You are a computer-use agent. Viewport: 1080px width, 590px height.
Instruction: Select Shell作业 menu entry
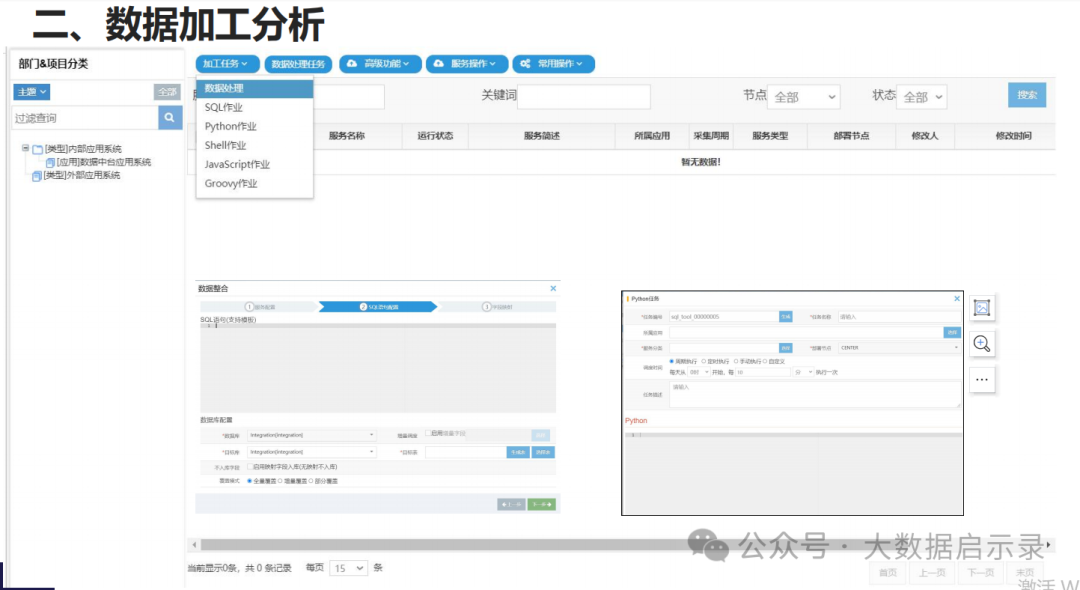tap(254, 145)
